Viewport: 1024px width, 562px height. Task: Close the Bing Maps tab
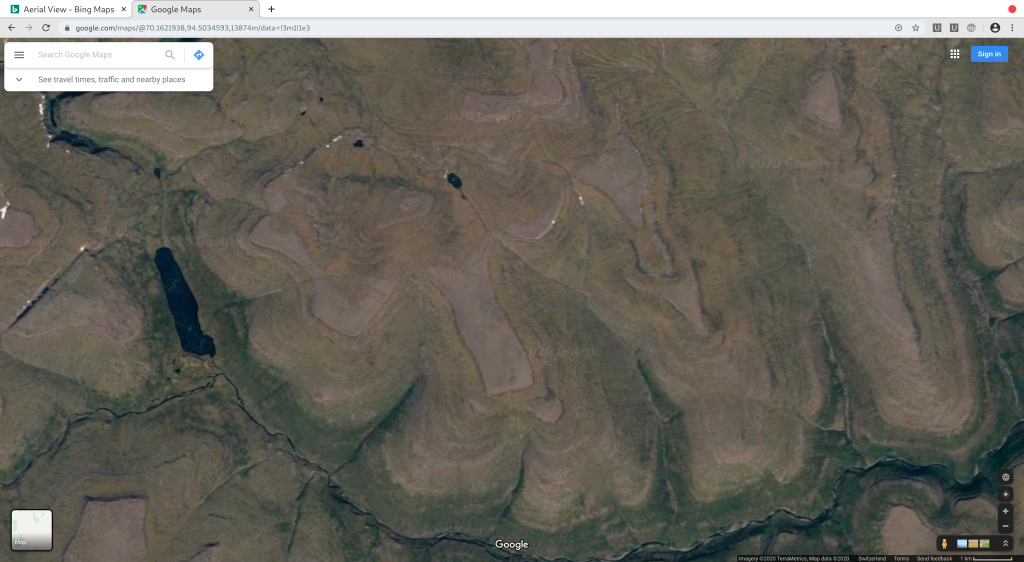coord(123,9)
